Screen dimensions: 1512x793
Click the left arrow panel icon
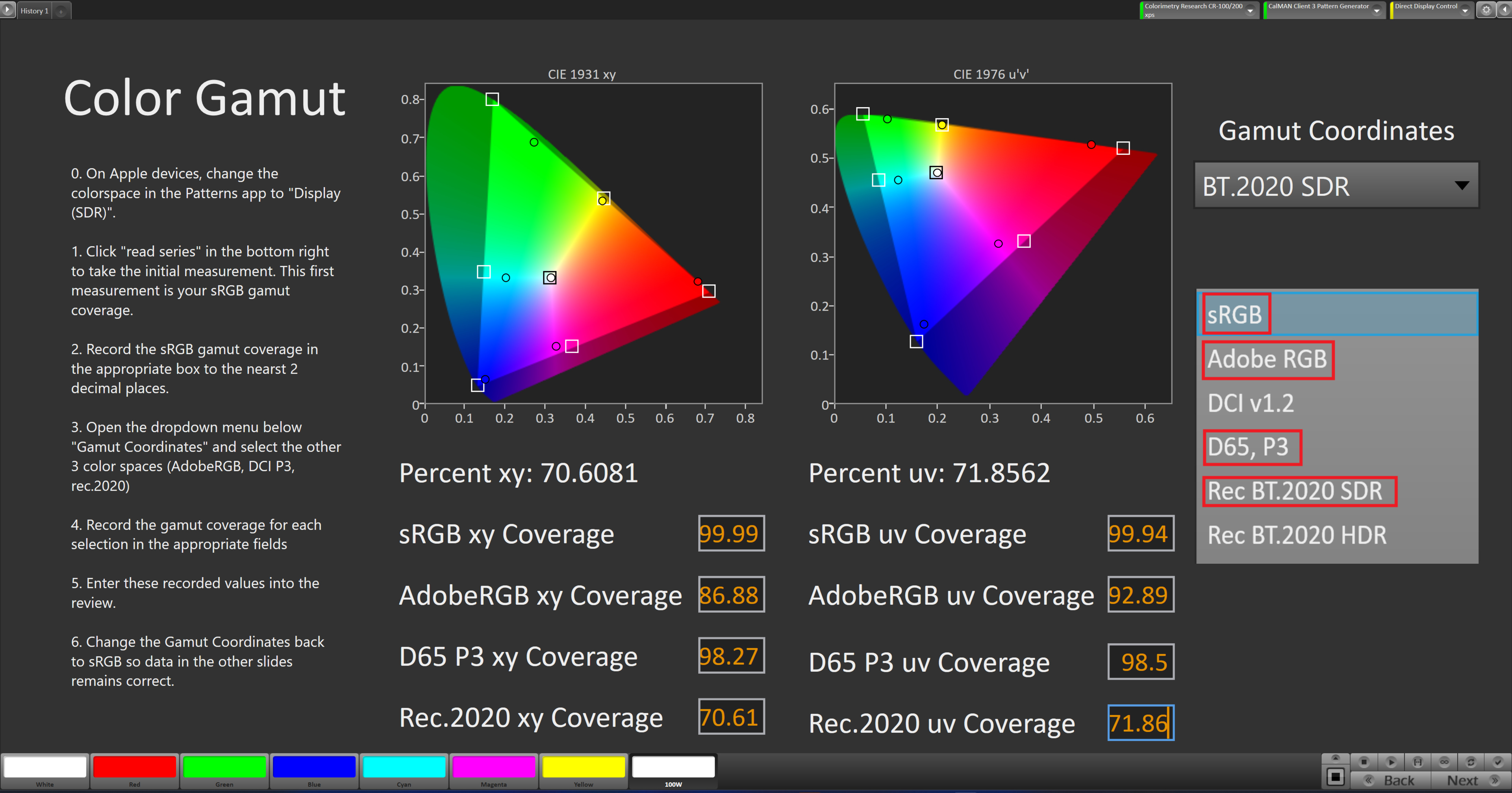click(x=1505, y=10)
